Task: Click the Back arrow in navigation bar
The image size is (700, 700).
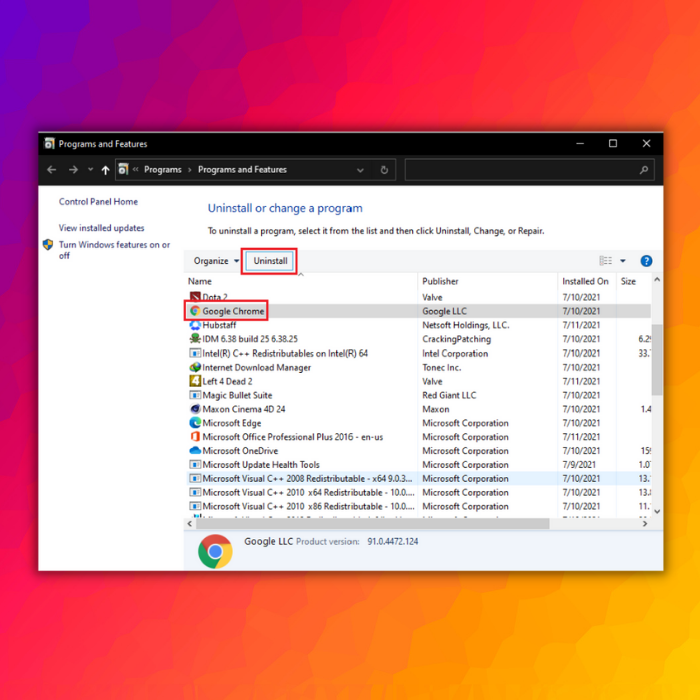Action: point(52,170)
